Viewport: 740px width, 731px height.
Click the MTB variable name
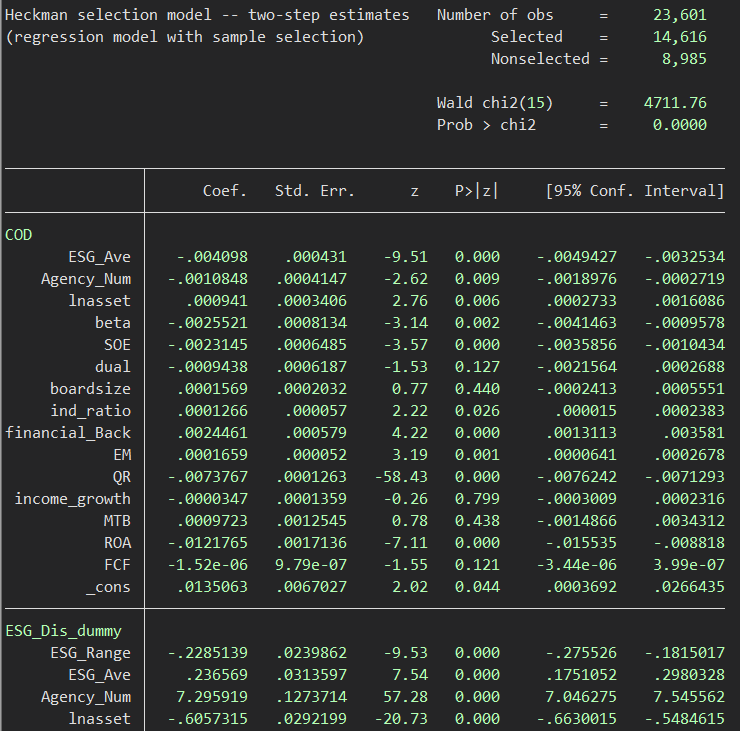tap(117, 521)
